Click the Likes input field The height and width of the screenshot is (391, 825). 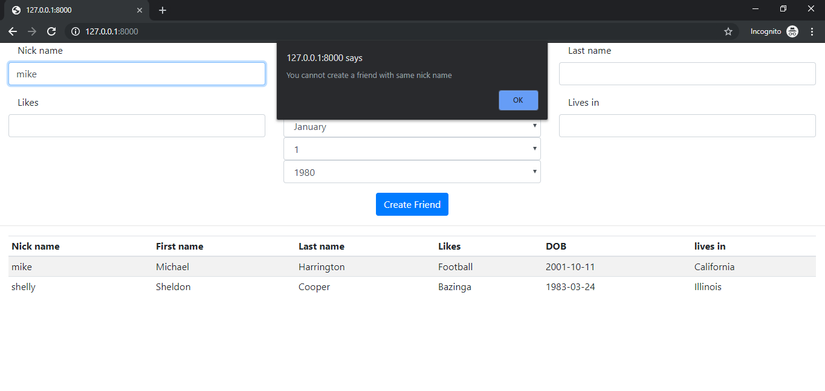[x=137, y=126]
